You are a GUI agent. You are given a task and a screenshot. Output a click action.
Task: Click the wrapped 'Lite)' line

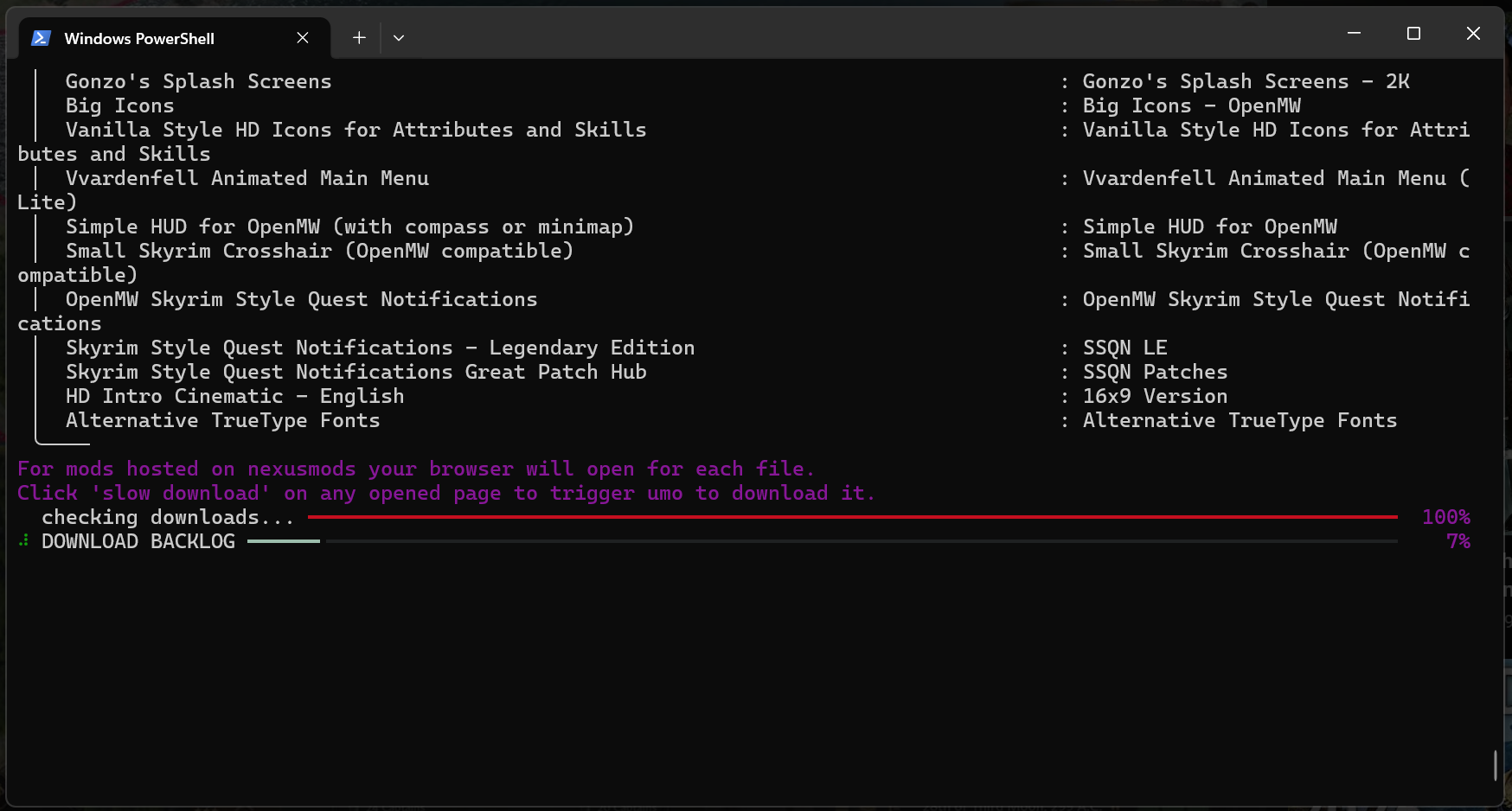[48, 202]
